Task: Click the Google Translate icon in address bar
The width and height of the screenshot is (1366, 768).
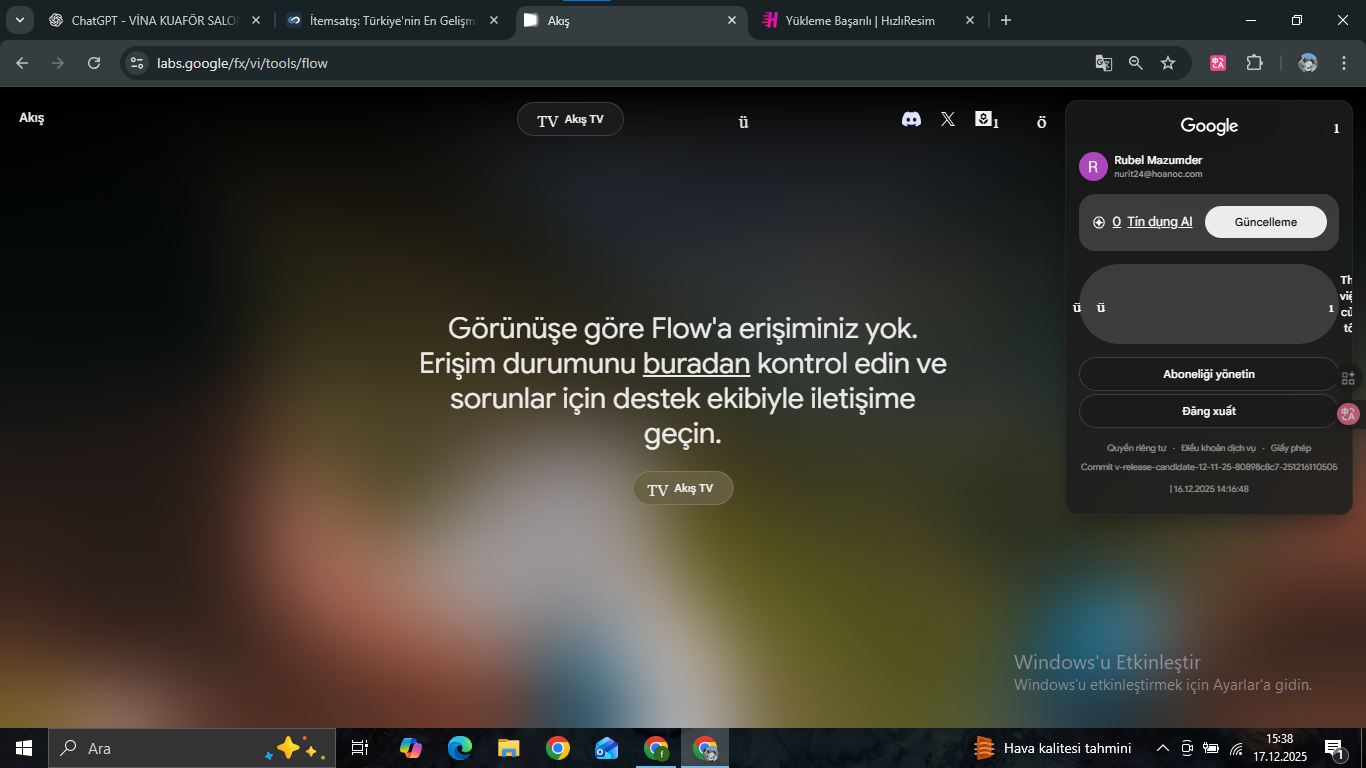Action: click(x=1103, y=63)
